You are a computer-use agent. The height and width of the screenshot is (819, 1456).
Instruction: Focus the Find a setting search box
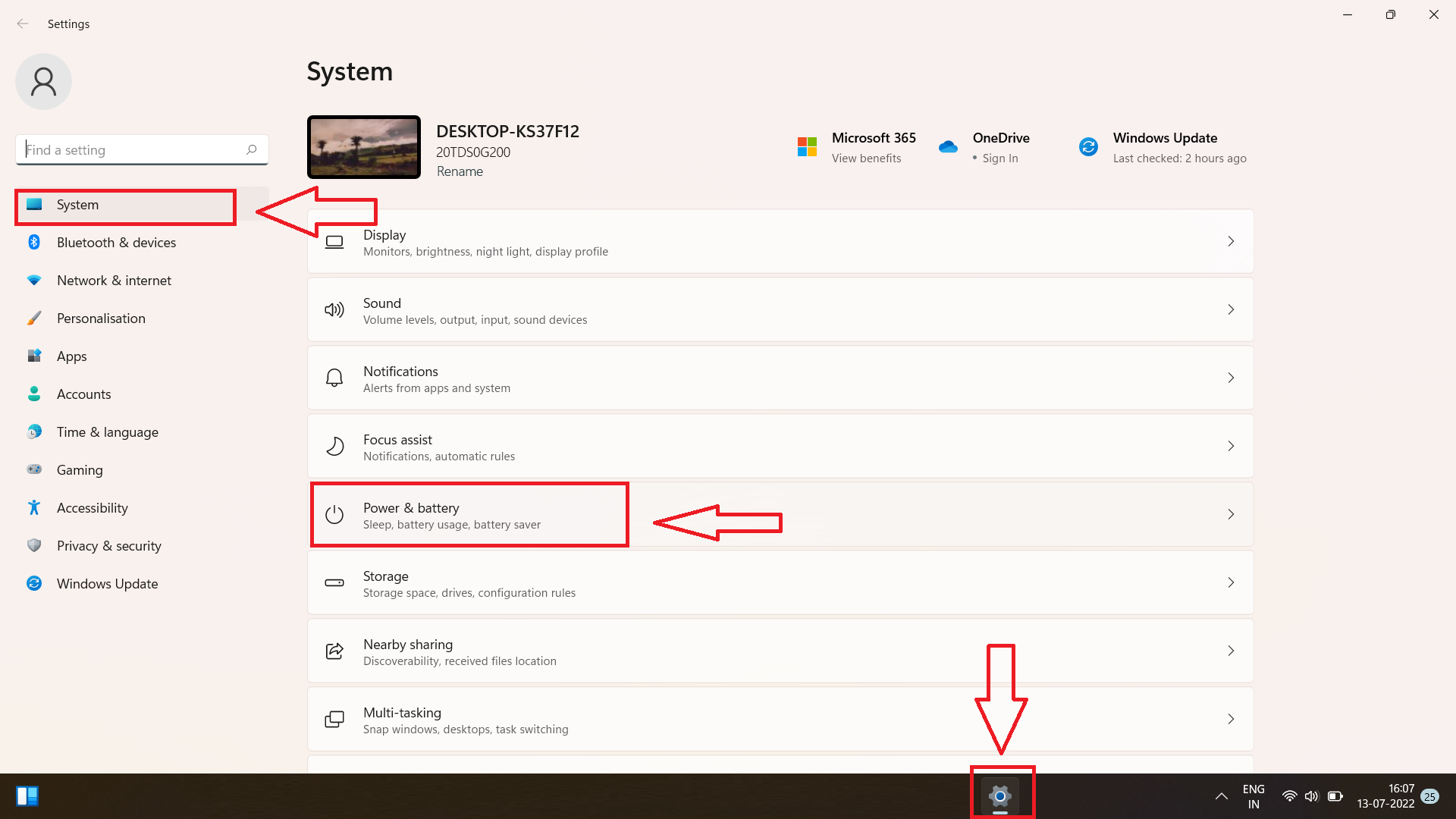click(x=133, y=150)
